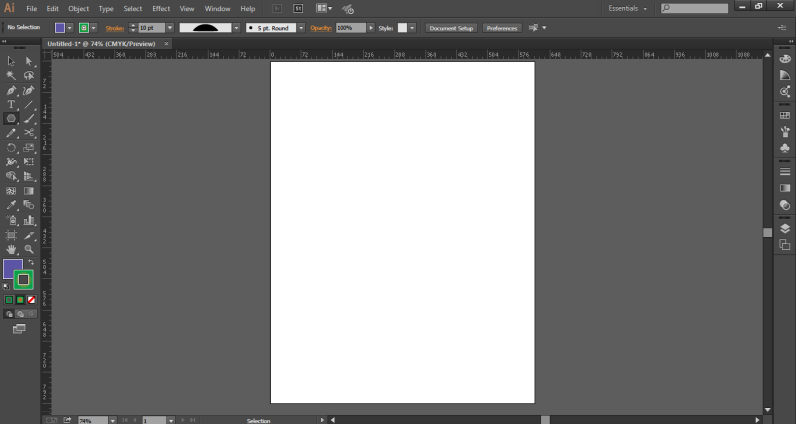Open the Transparency panel icon
Screen dimensions: 796x424
[x=785, y=205]
